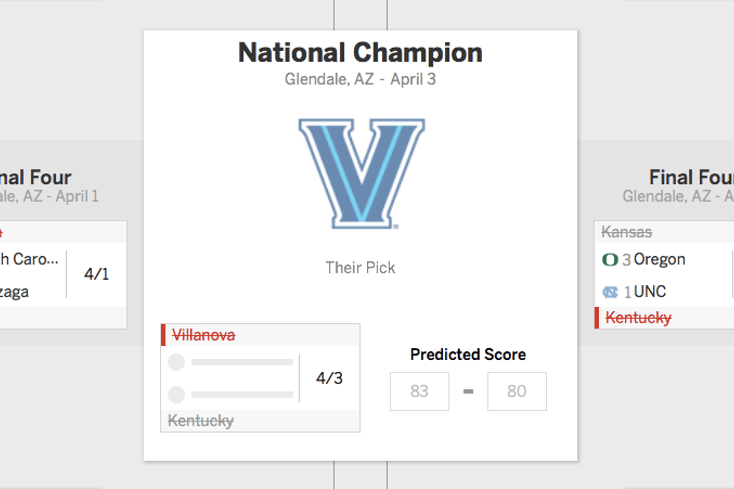Screen dimensions: 734x489
Task: Click the Oregon O team logo
Action: click(x=610, y=259)
